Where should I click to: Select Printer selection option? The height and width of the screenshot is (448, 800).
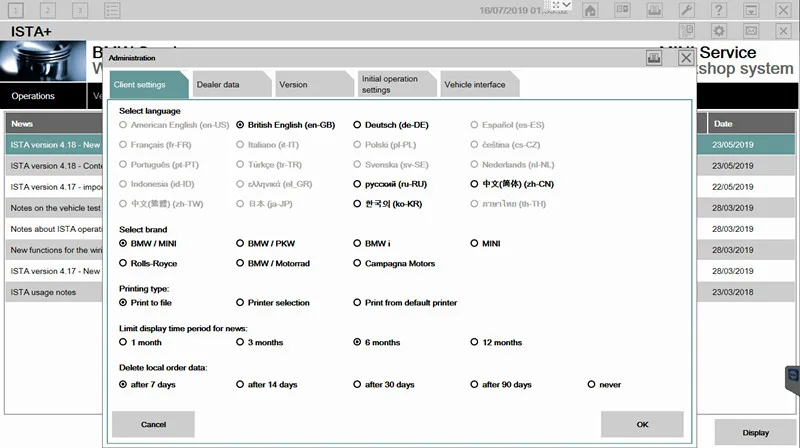coord(273,303)
